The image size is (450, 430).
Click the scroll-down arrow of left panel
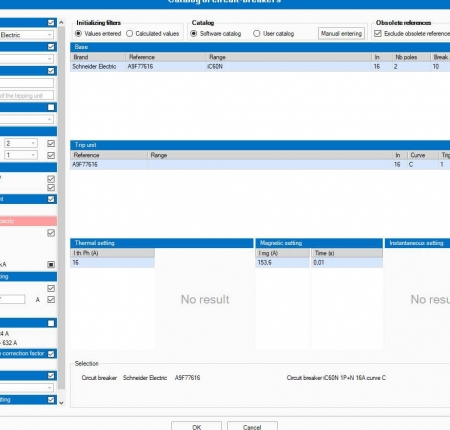[61, 403]
